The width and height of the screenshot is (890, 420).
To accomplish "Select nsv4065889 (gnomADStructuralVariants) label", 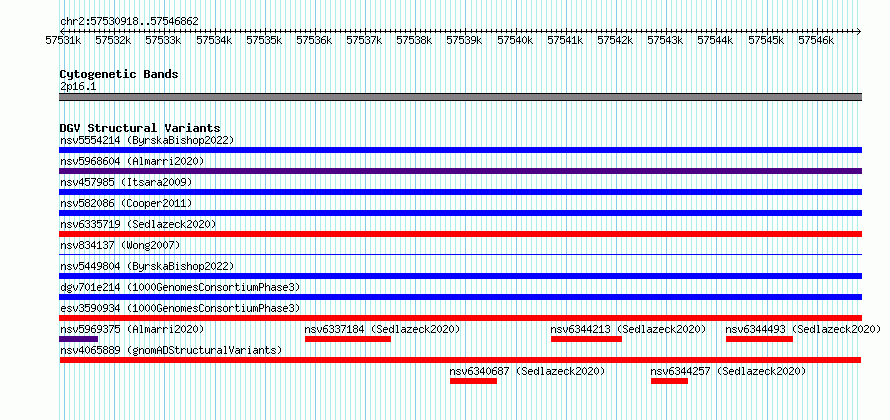I will [x=171, y=350].
